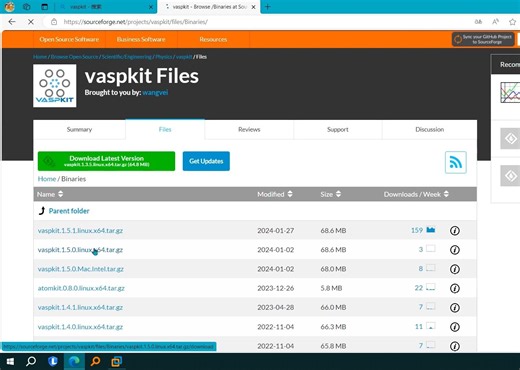Switch to the Summary tab

click(x=79, y=129)
